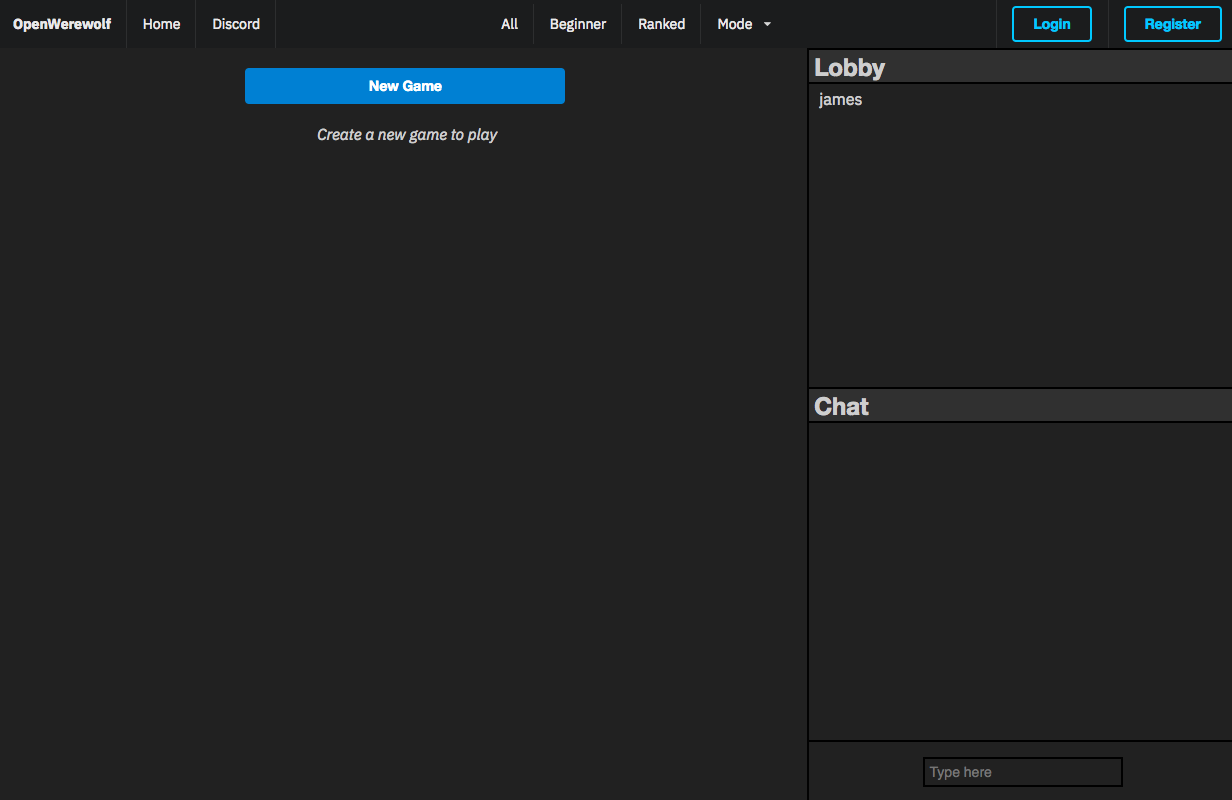Open the Mode dropdown menu
The image size is (1232, 800).
735,24
